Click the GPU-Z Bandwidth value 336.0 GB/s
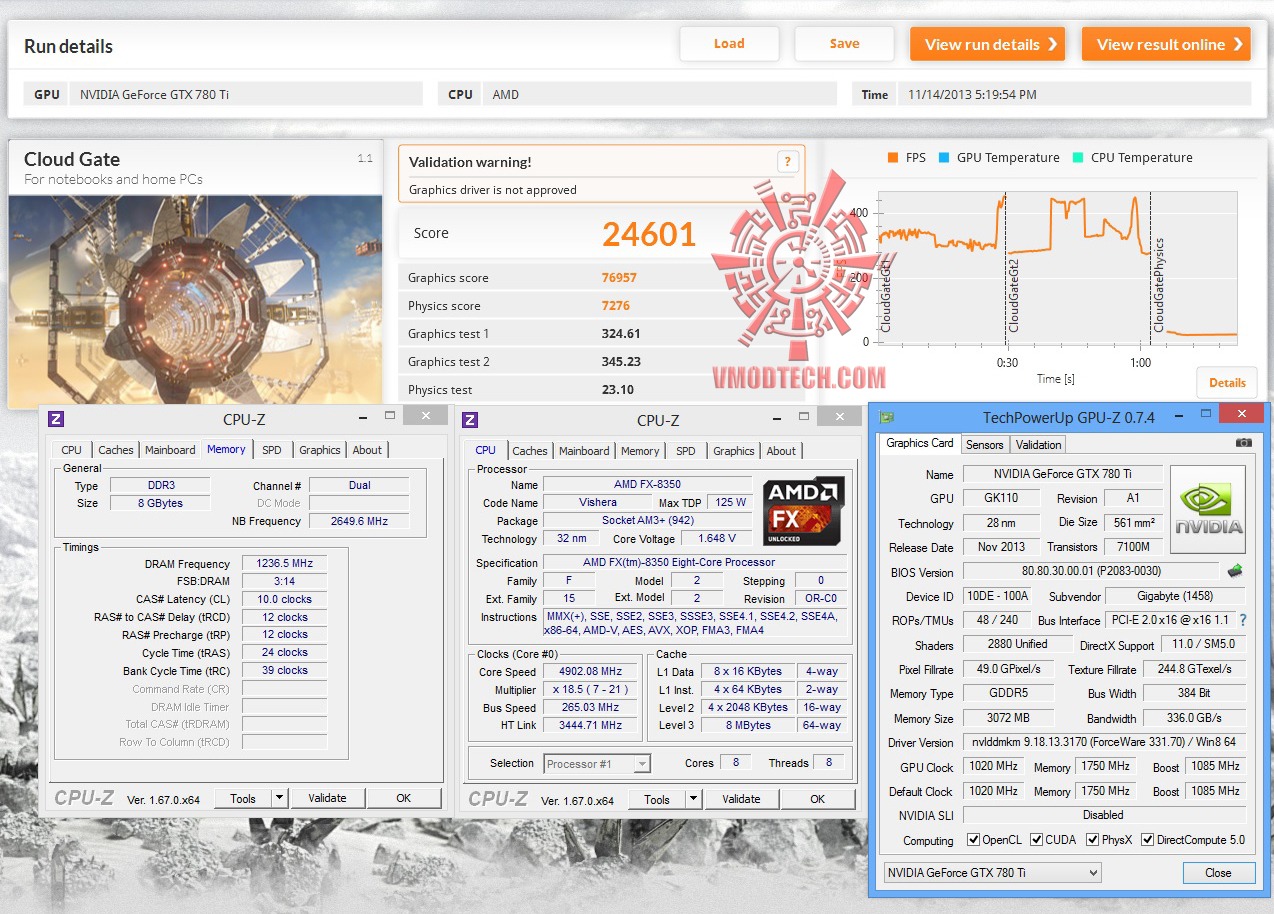Image resolution: width=1274 pixels, height=914 pixels. 1195,718
